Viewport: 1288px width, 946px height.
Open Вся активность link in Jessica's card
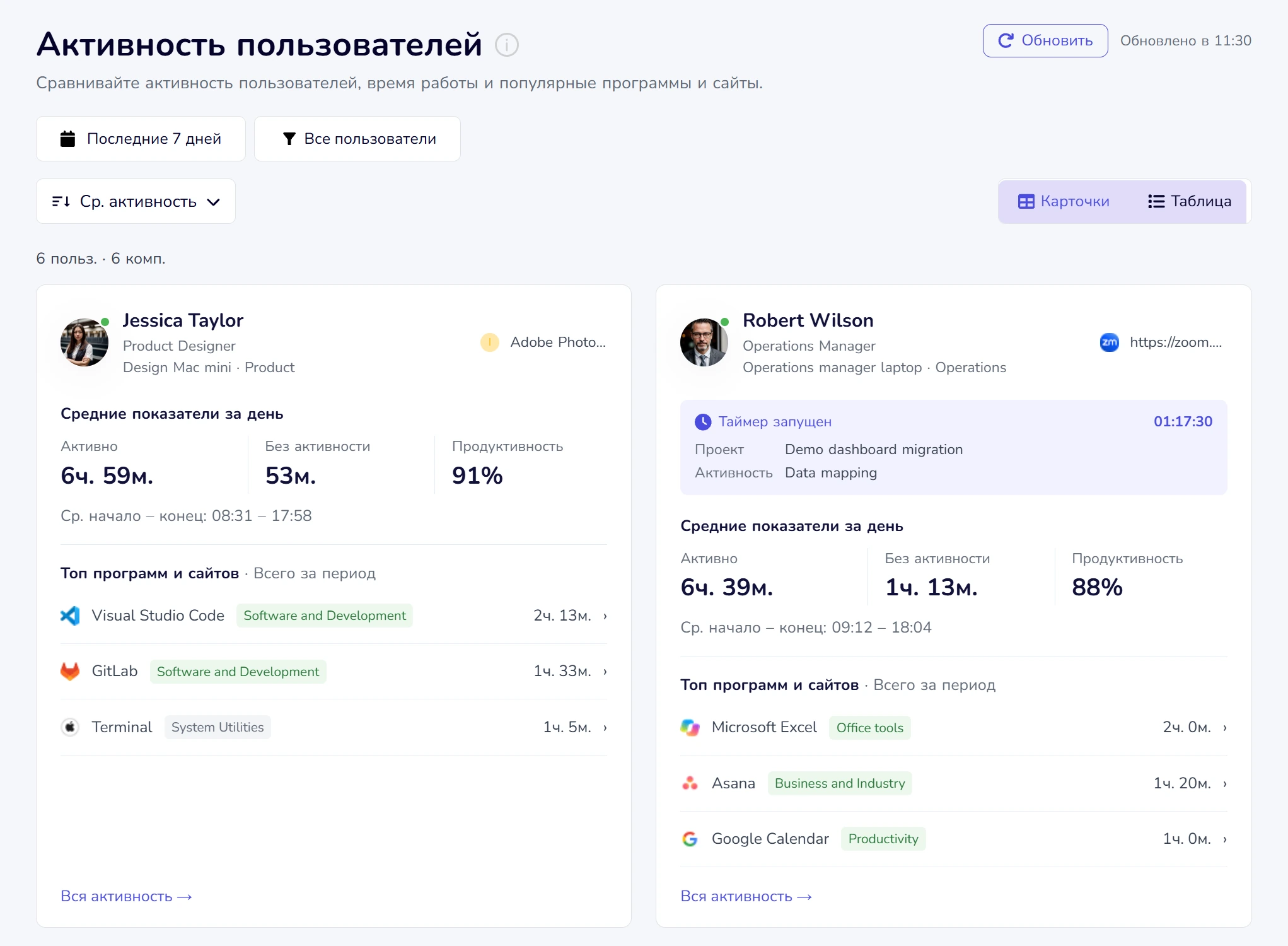126,896
